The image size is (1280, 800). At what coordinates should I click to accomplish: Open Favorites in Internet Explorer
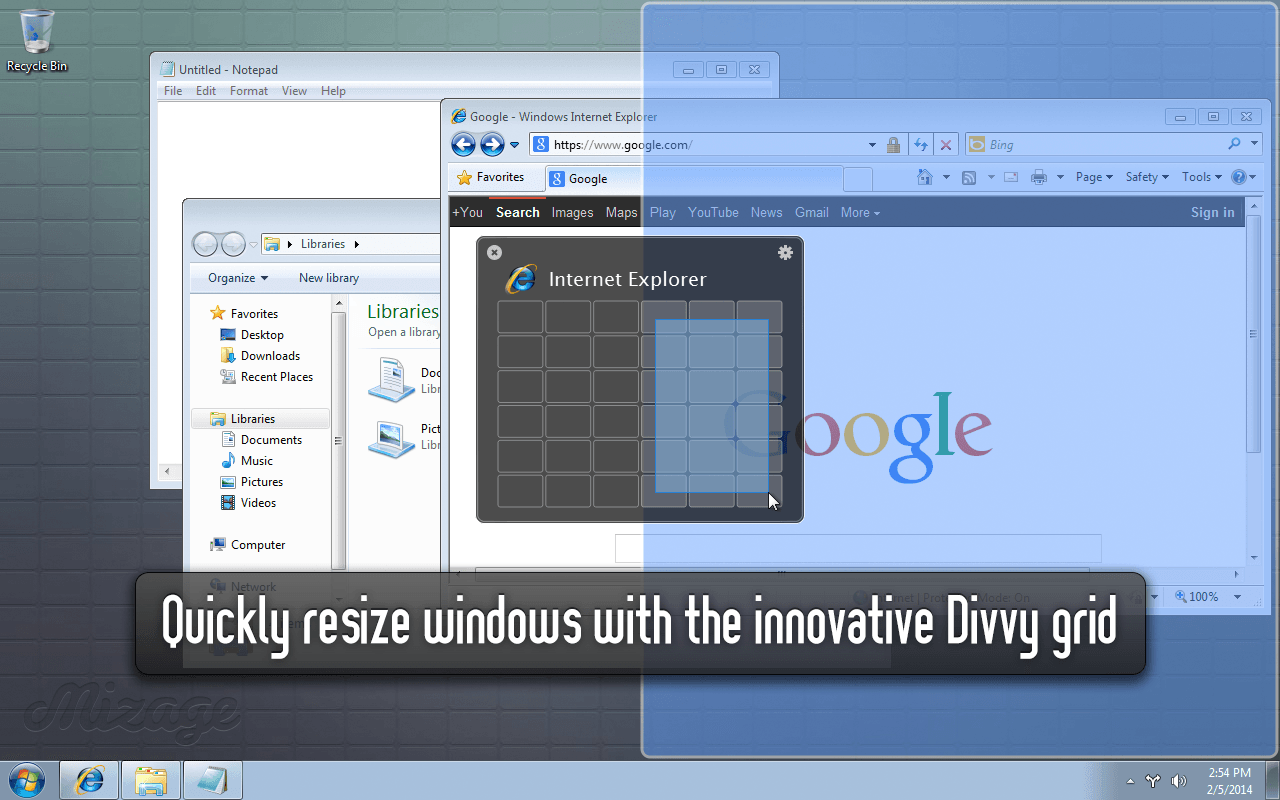click(x=491, y=177)
